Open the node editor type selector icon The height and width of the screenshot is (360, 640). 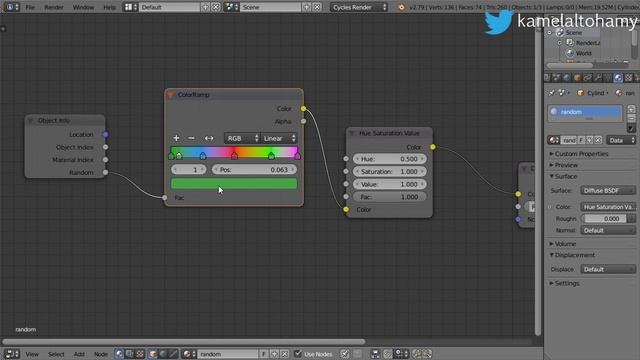pos(11,354)
